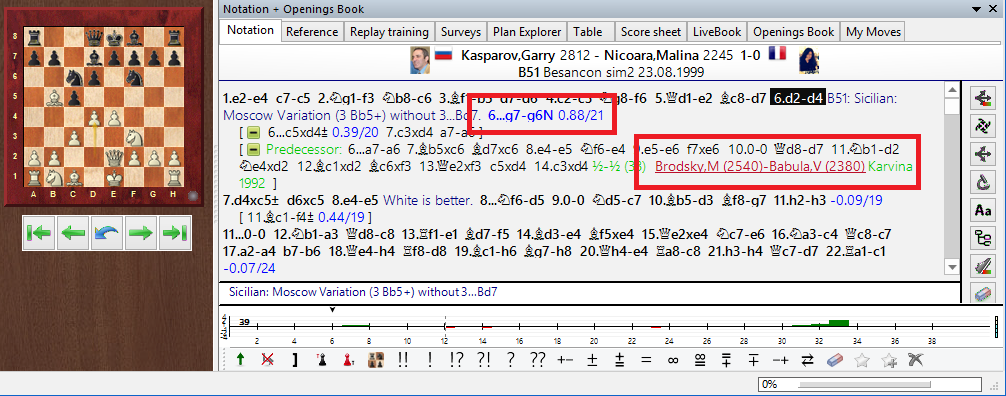Jump to the end of the game
This screenshot has height=396, width=1006.
click(x=173, y=234)
